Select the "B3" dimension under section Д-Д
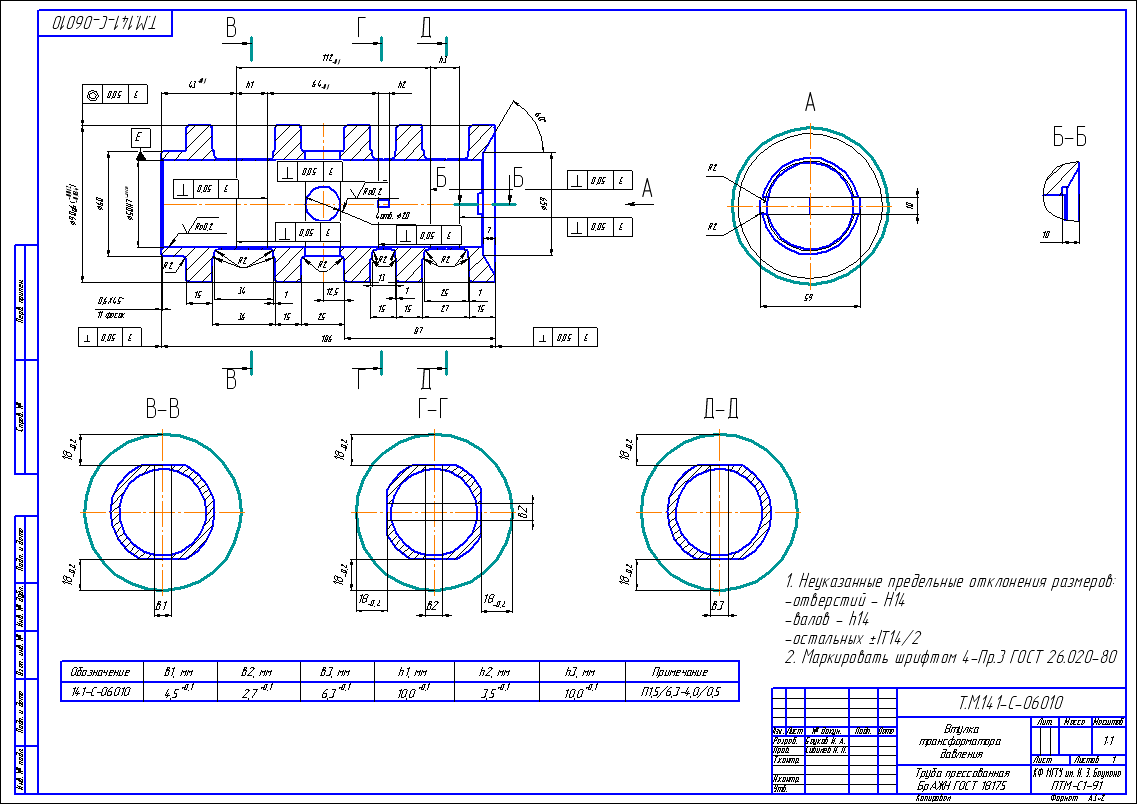1138x804 pixels. point(717,605)
